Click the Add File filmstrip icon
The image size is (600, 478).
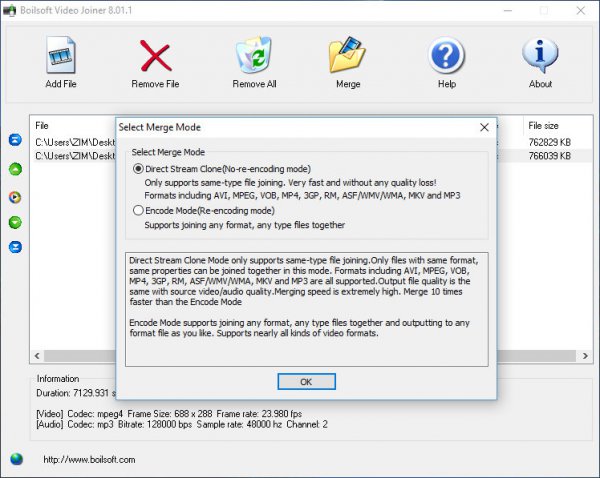61,55
